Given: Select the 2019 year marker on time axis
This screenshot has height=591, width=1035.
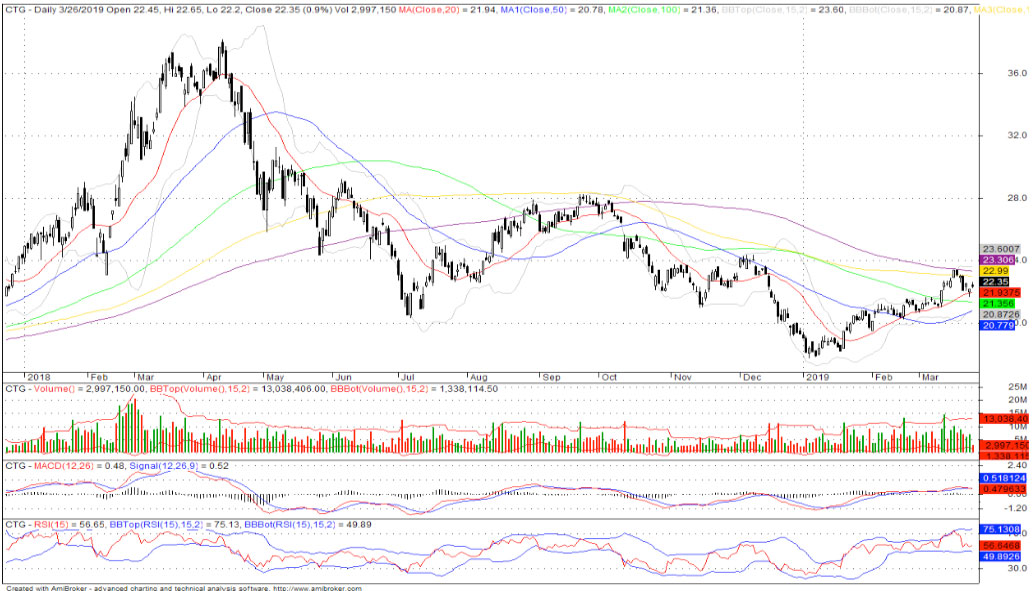Looking at the screenshot, I should (x=820, y=375).
